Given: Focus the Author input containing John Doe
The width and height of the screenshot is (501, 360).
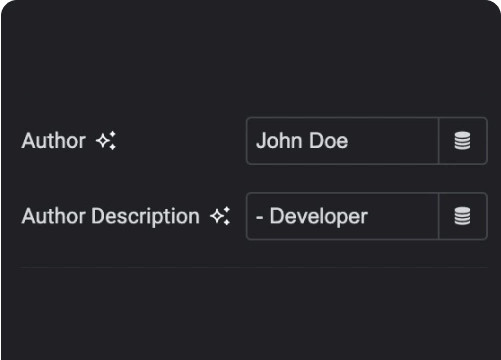Looking at the screenshot, I should click(342, 141).
